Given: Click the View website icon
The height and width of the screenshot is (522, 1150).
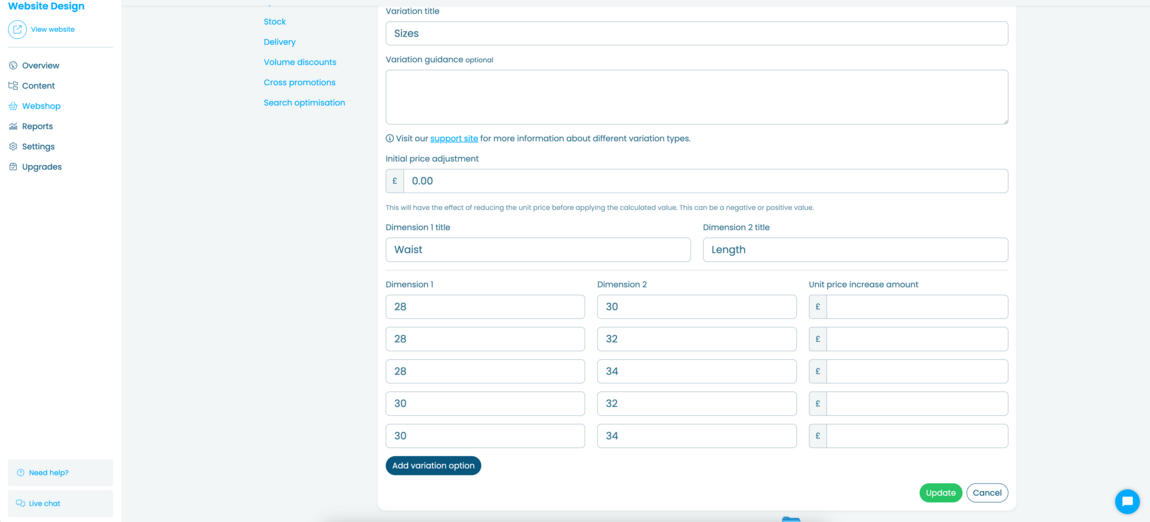Looking at the screenshot, I should (x=17, y=30).
